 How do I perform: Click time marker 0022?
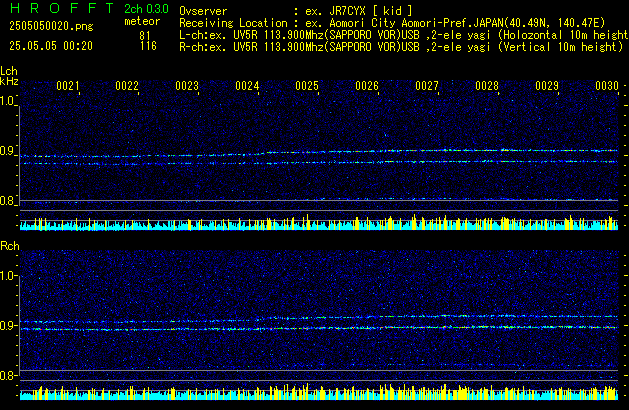click(127, 86)
